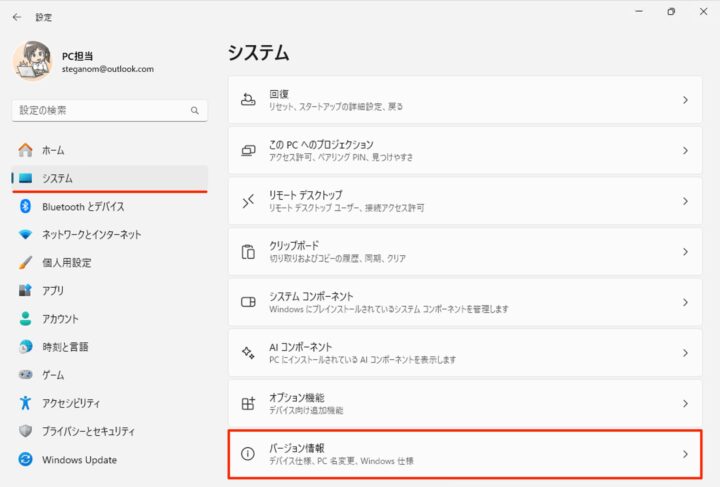Click the Windows Update sync icon
Viewport: 720px width, 487px height.
pyautogui.click(x=26, y=459)
